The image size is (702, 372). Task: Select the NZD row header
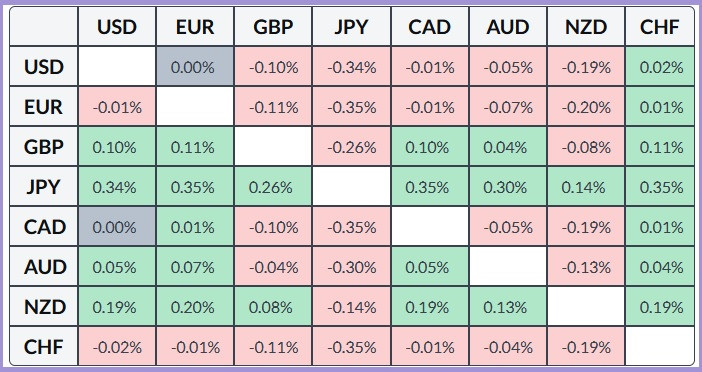(x=43, y=307)
